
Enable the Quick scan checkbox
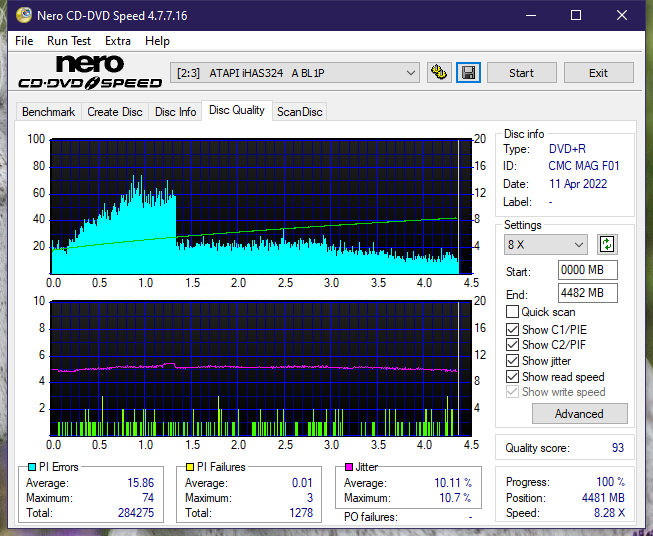click(x=512, y=312)
